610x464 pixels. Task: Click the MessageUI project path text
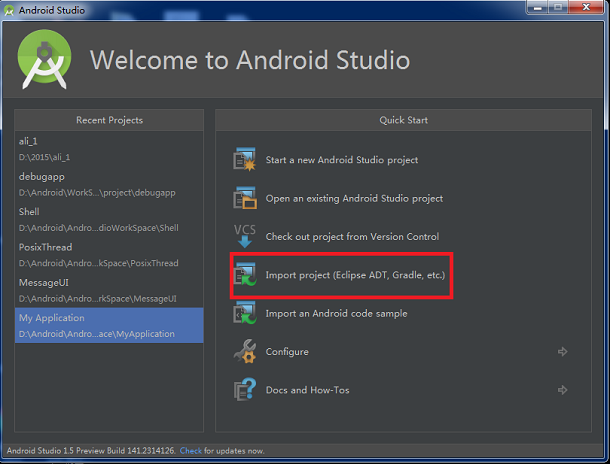click(x=98, y=299)
